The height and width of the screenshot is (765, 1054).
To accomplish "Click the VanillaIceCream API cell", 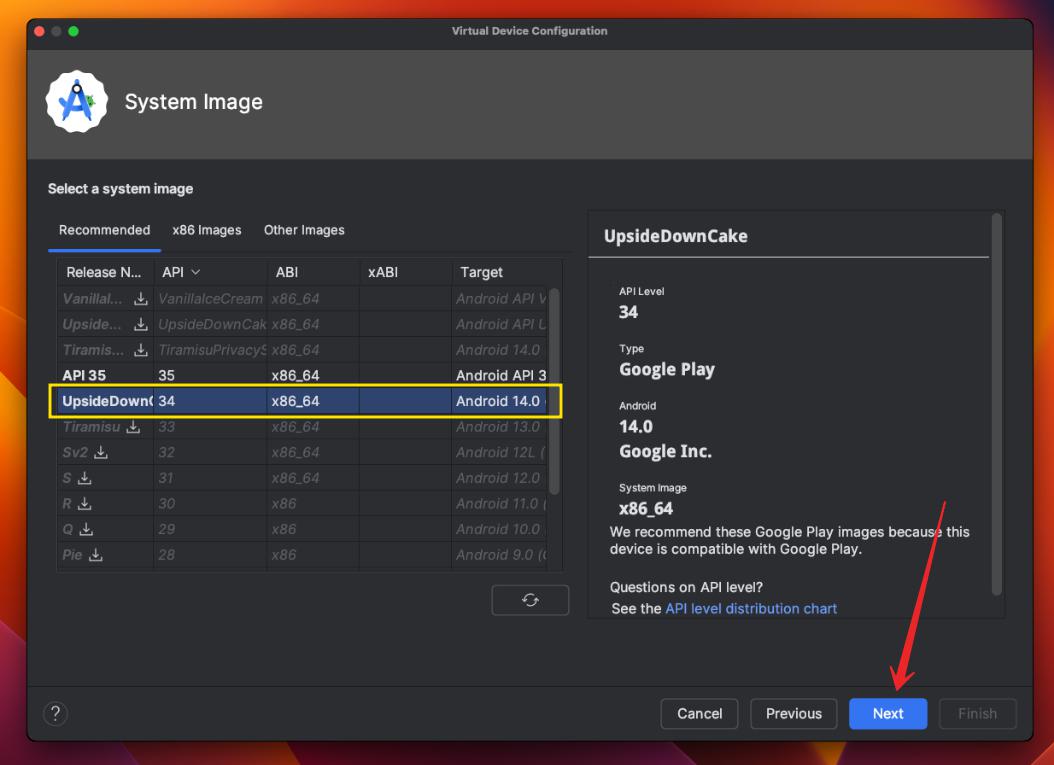I will (210, 298).
